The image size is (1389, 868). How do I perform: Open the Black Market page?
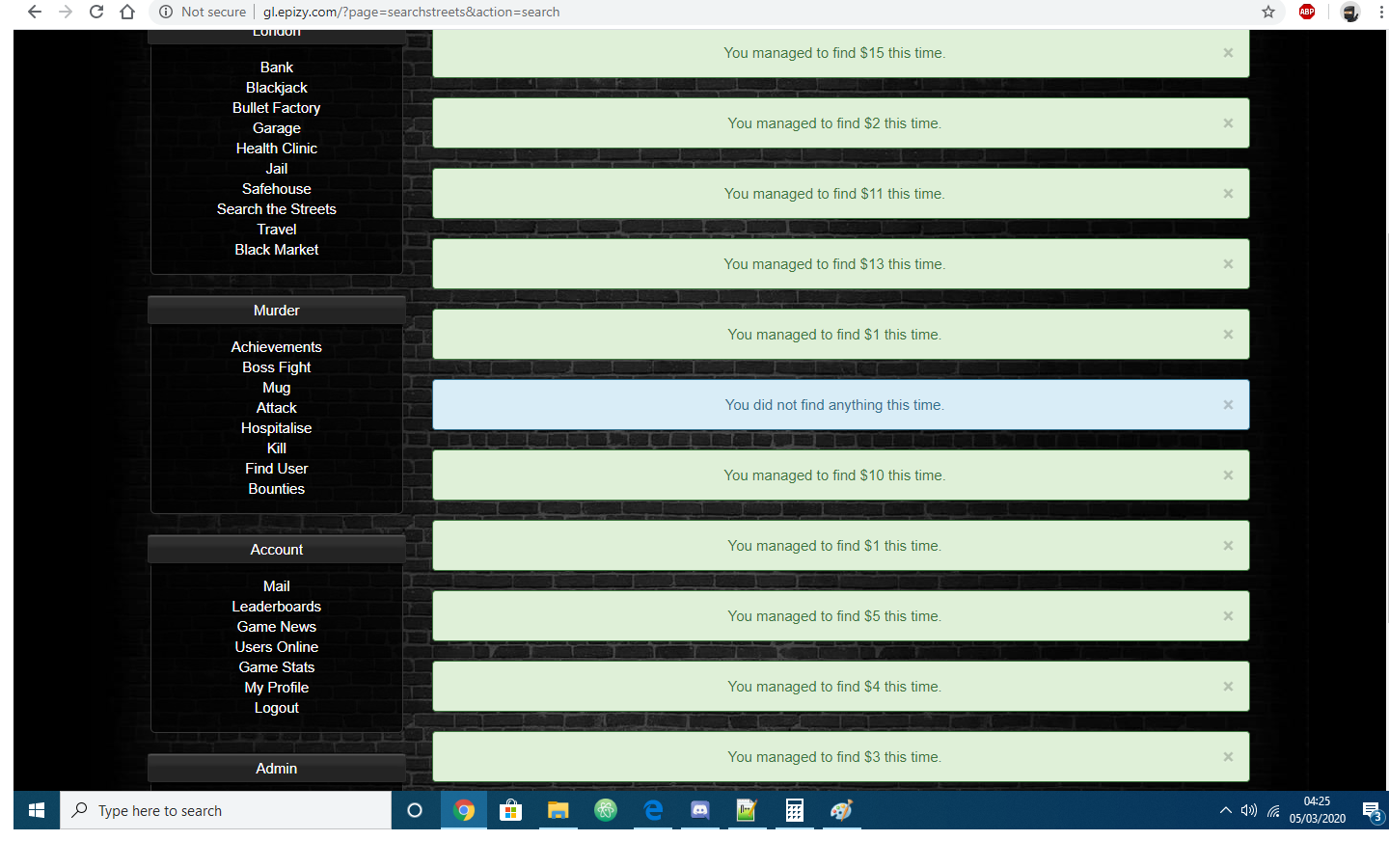(x=276, y=250)
